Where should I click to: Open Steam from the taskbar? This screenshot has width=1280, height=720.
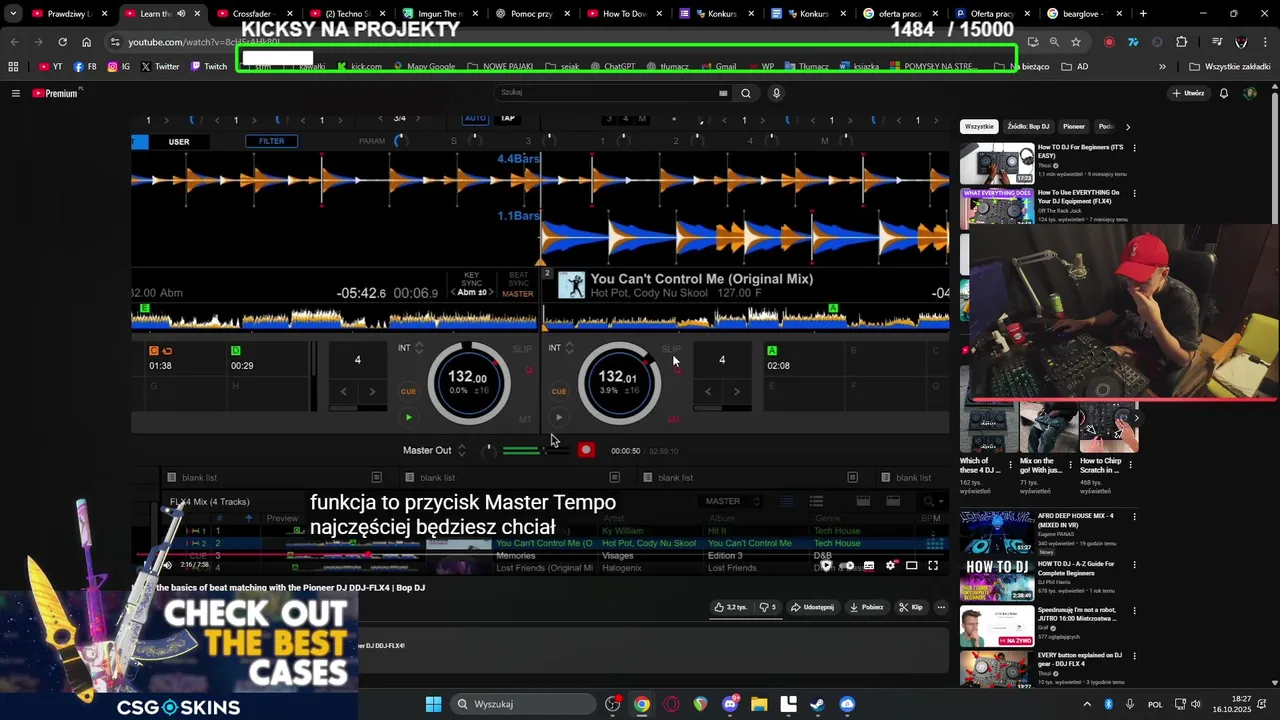click(817, 704)
